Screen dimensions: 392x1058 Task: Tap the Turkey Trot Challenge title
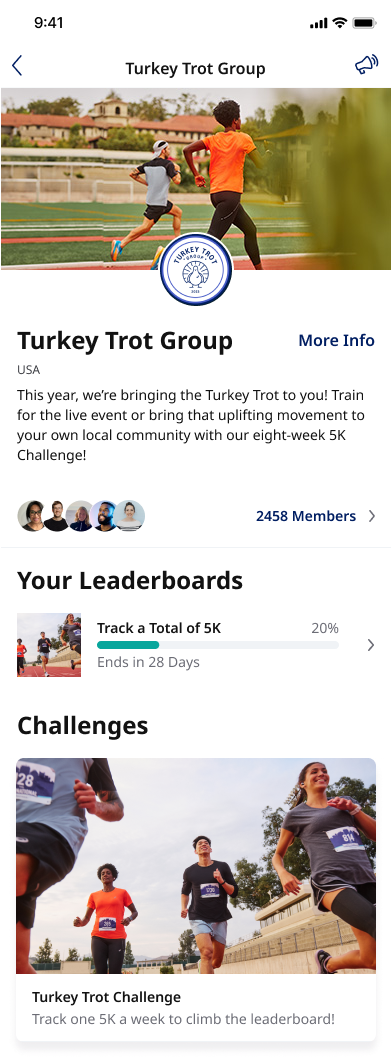[x=107, y=997]
